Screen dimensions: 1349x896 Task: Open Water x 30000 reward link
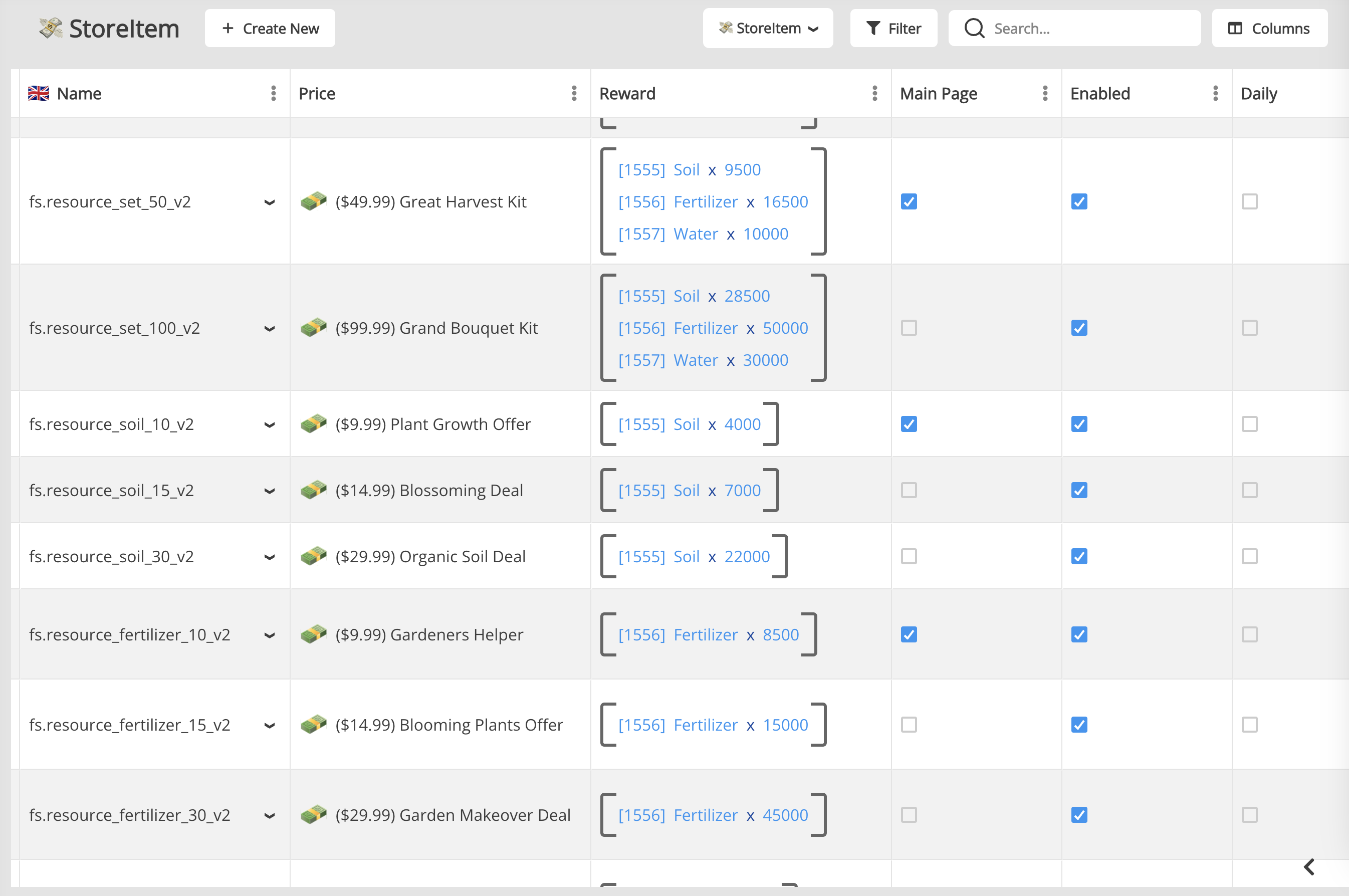tap(704, 360)
